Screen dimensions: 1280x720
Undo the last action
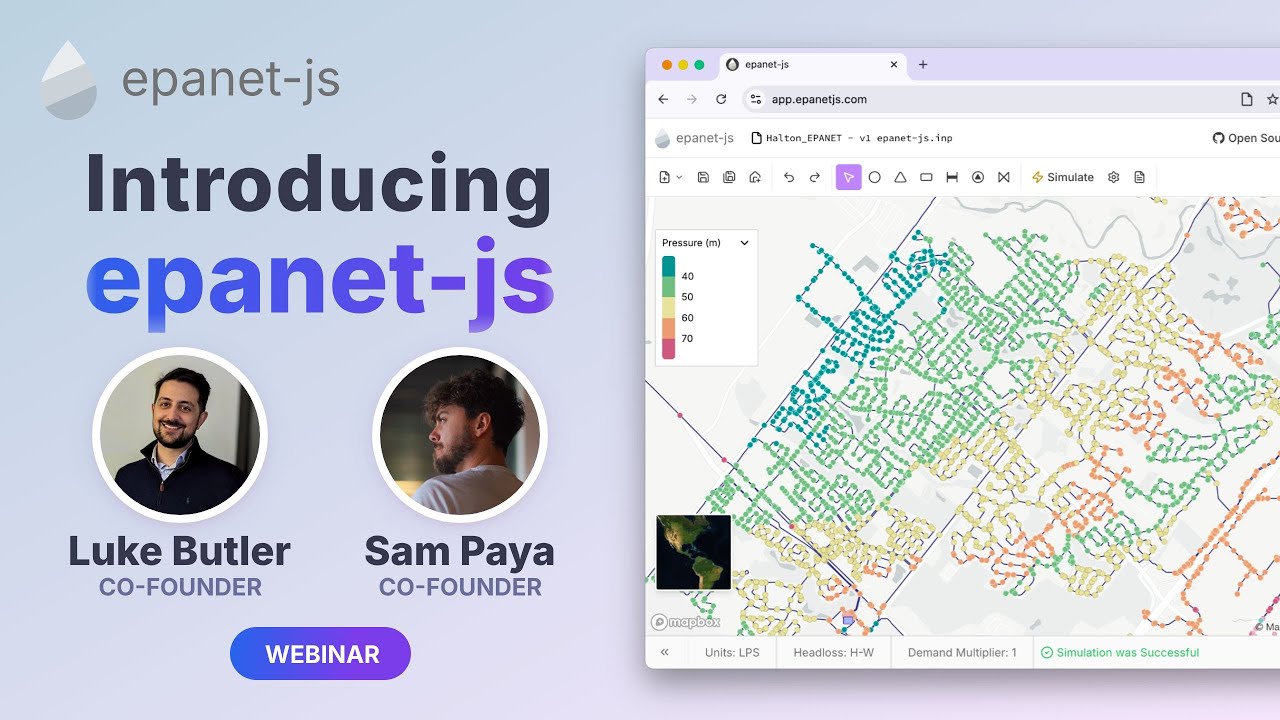pyautogui.click(x=789, y=177)
